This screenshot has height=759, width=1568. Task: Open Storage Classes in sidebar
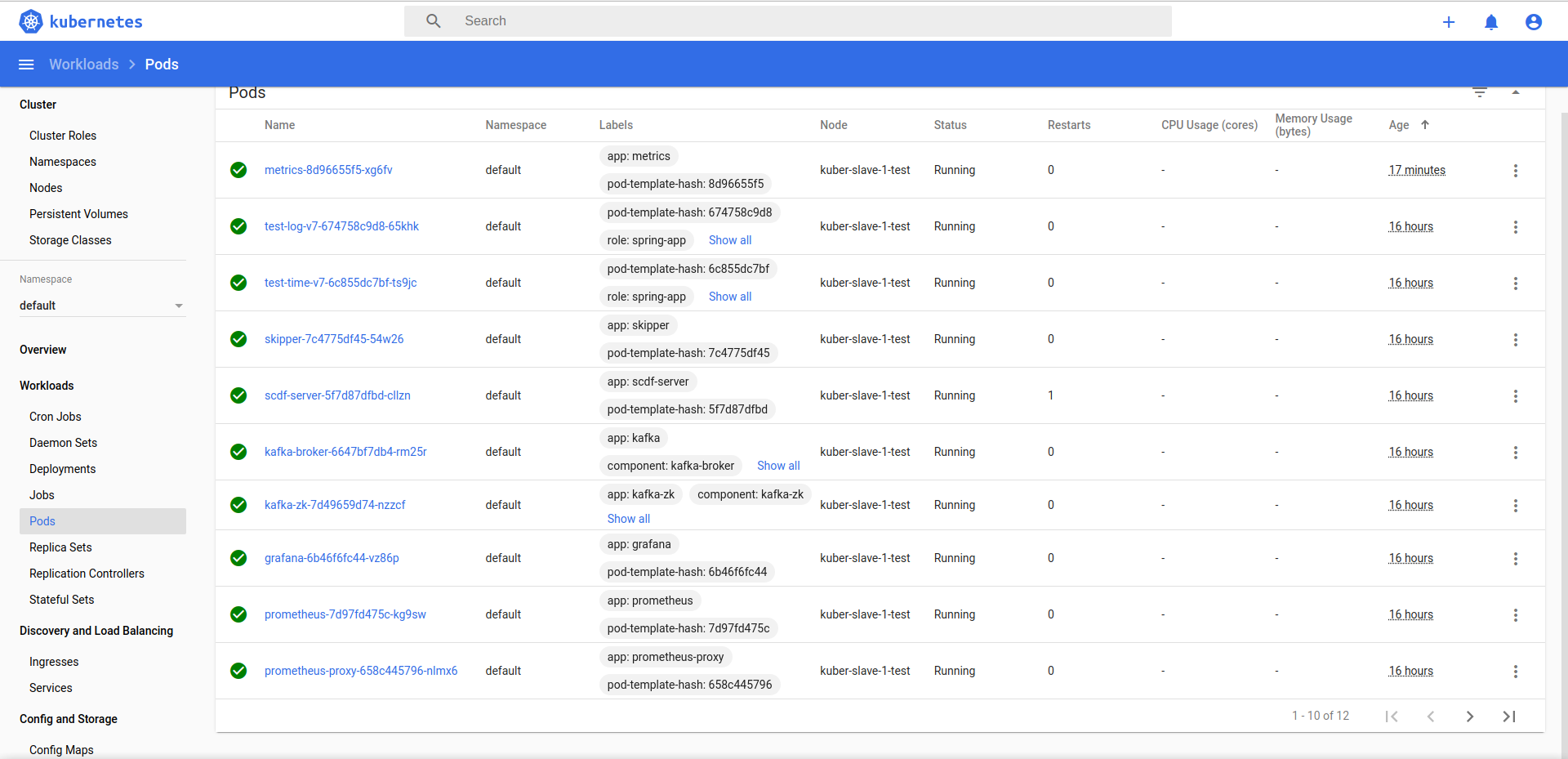pyautogui.click(x=70, y=240)
